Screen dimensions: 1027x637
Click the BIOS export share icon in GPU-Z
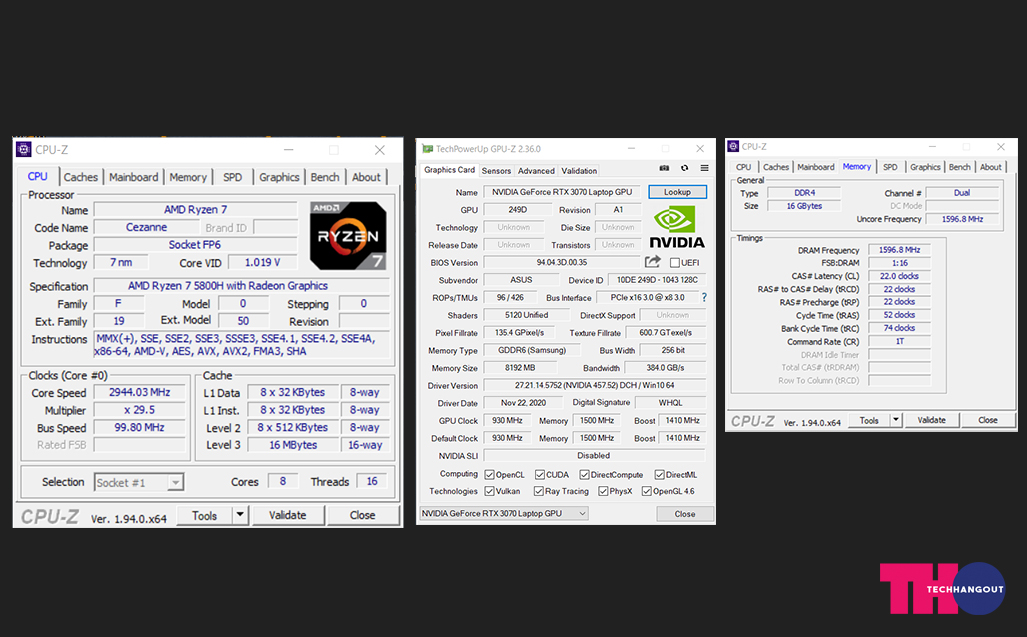(652, 262)
